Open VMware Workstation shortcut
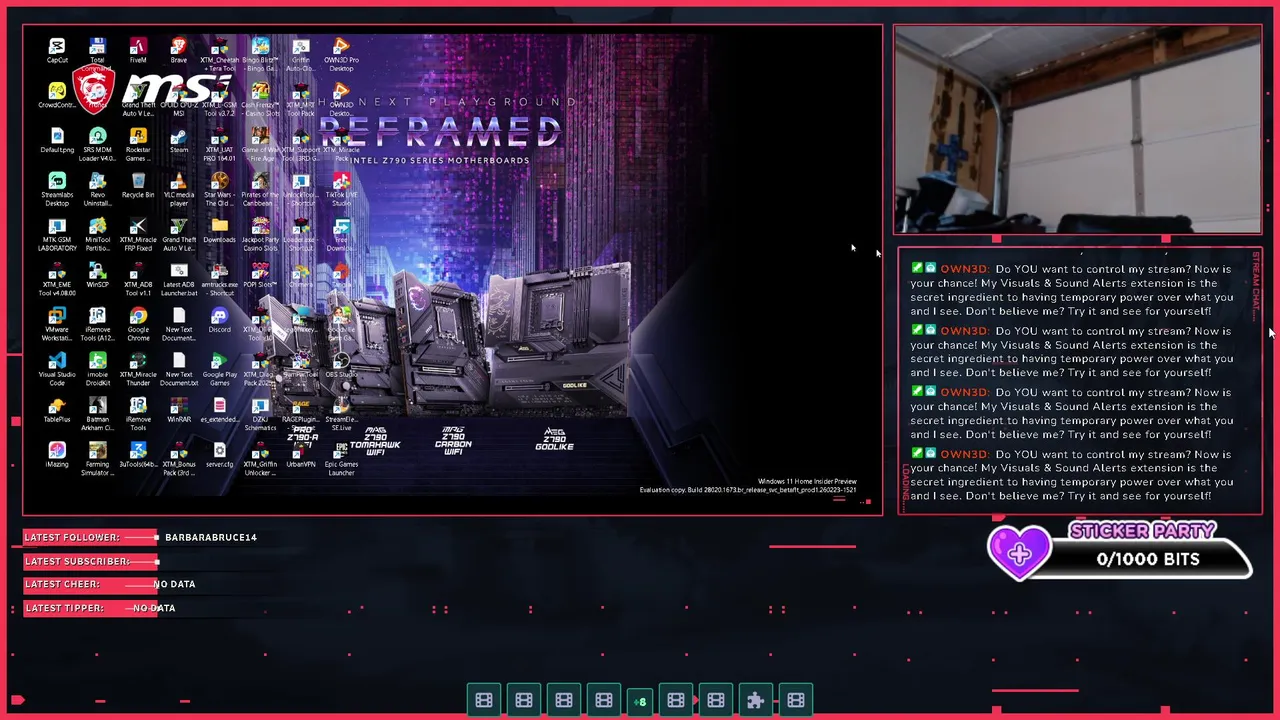The height and width of the screenshot is (720, 1280). coord(57,325)
